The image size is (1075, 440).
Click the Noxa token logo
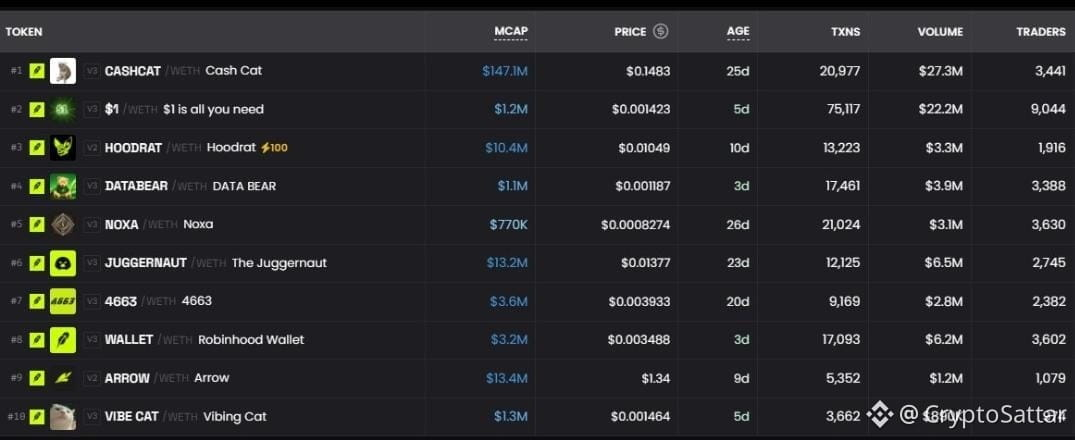point(63,224)
